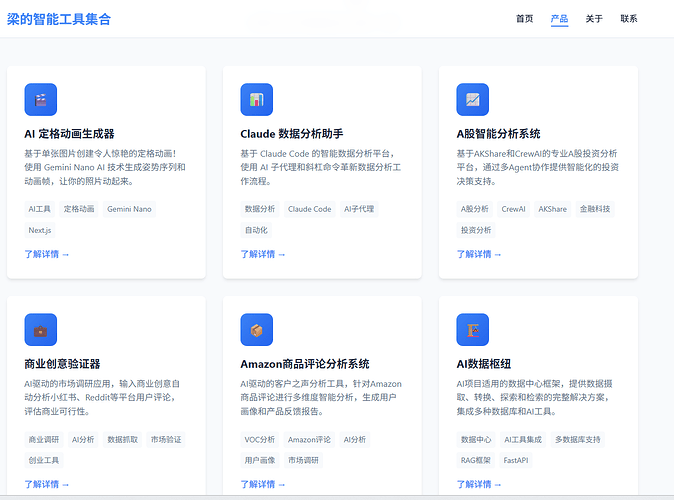Open 了解详情 for AI数据枢纽

(479, 484)
